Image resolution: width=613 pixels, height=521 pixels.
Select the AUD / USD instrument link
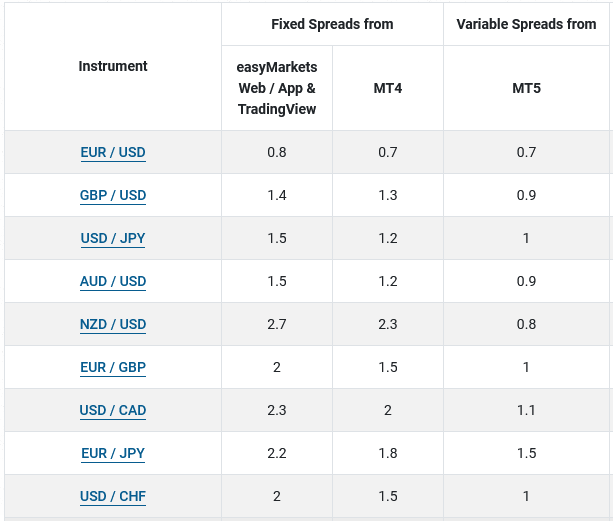[x=113, y=282]
